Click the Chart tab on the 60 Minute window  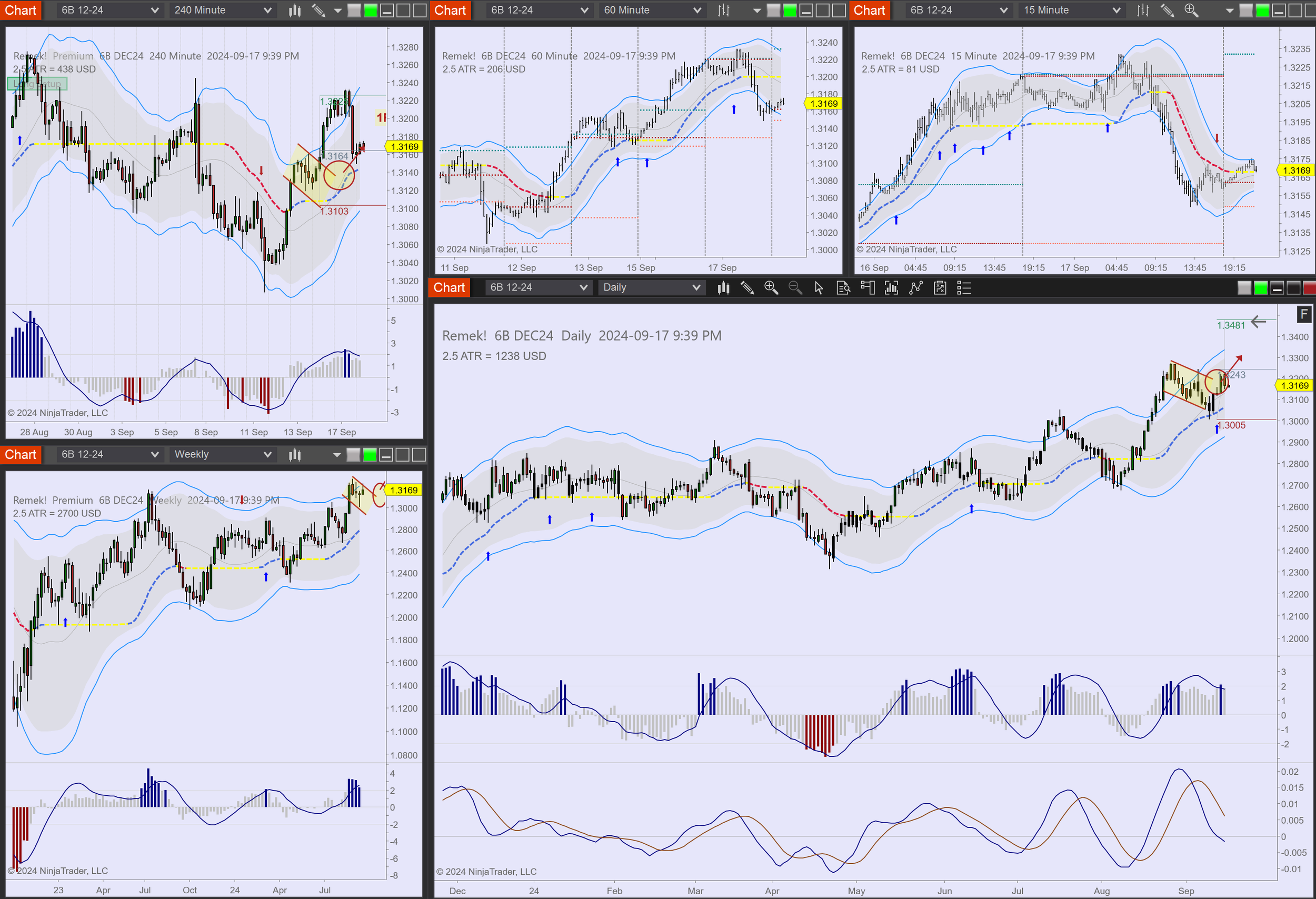[x=450, y=9]
